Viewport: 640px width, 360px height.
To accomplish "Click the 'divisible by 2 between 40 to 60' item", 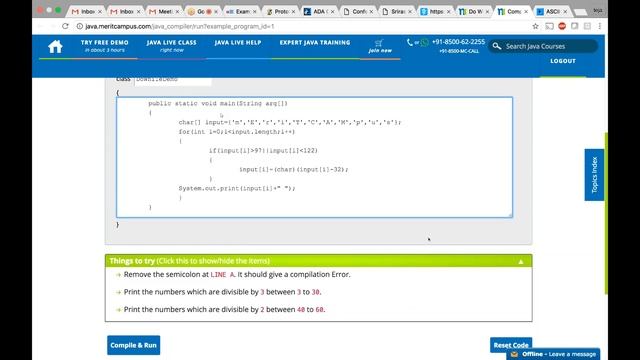I will [224, 310].
